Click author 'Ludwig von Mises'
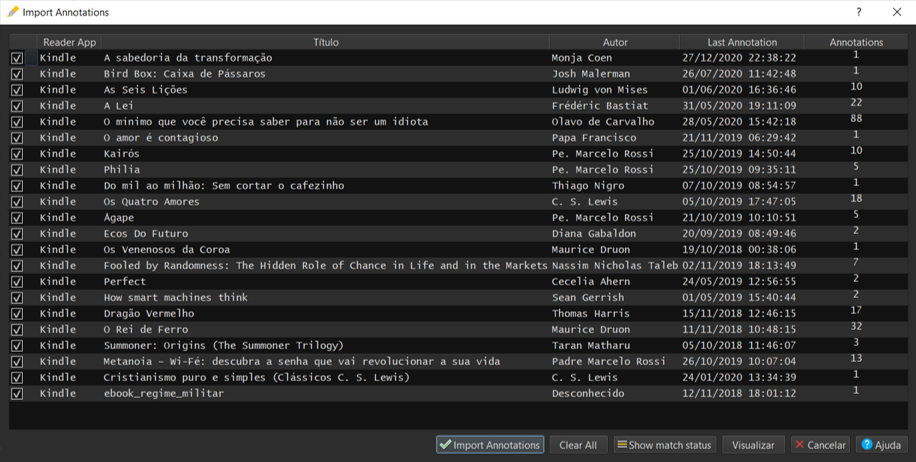 tap(600, 89)
